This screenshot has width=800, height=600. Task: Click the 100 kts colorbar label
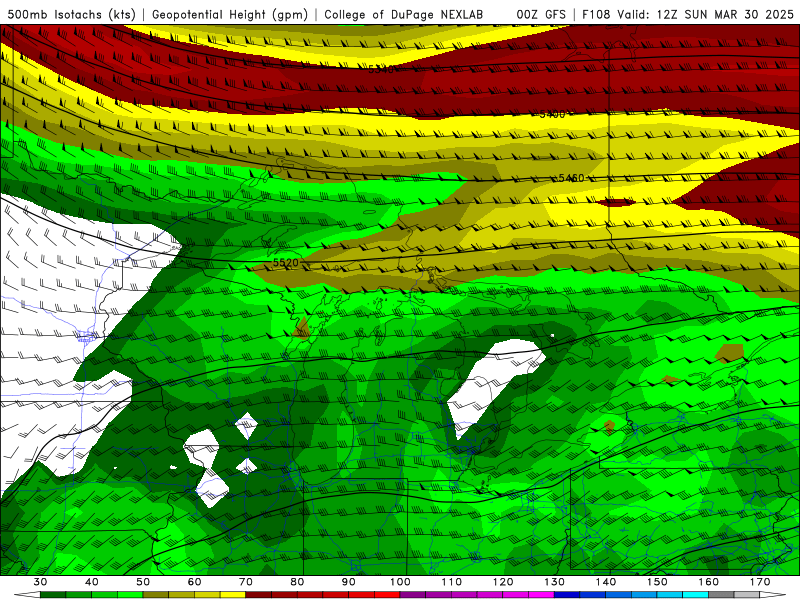tap(400, 582)
